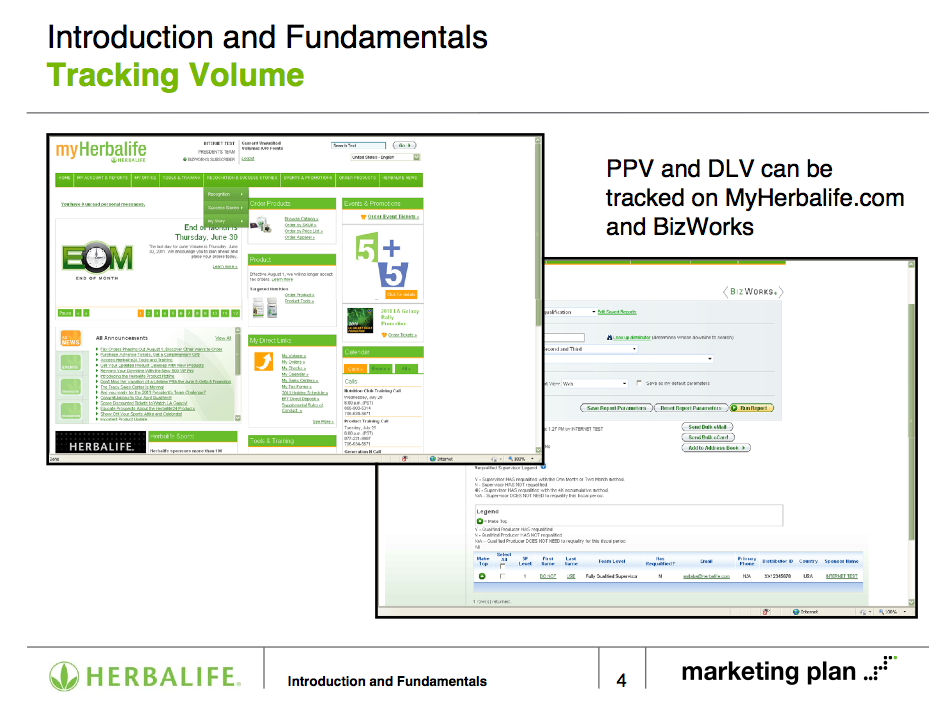949x708 pixels.
Task: Tick the Save as my default parameters checkbox
Action: (x=639, y=382)
